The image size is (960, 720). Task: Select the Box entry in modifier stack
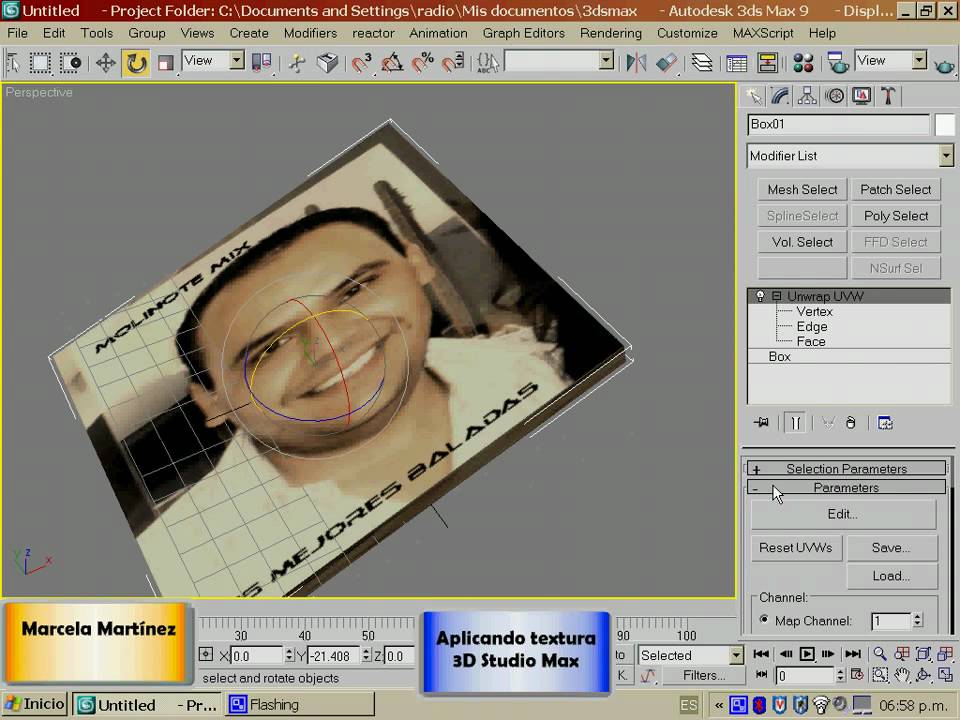coord(779,356)
